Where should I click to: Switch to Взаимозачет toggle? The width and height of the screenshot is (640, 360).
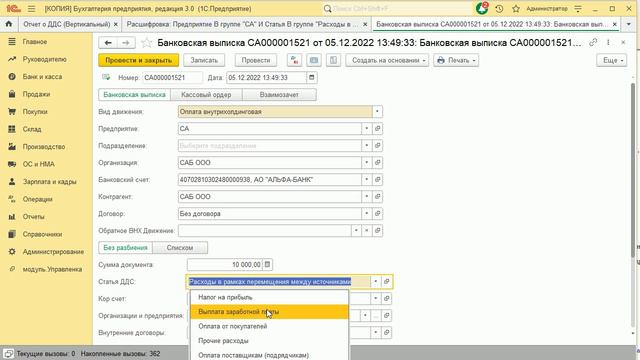point(279,95)
